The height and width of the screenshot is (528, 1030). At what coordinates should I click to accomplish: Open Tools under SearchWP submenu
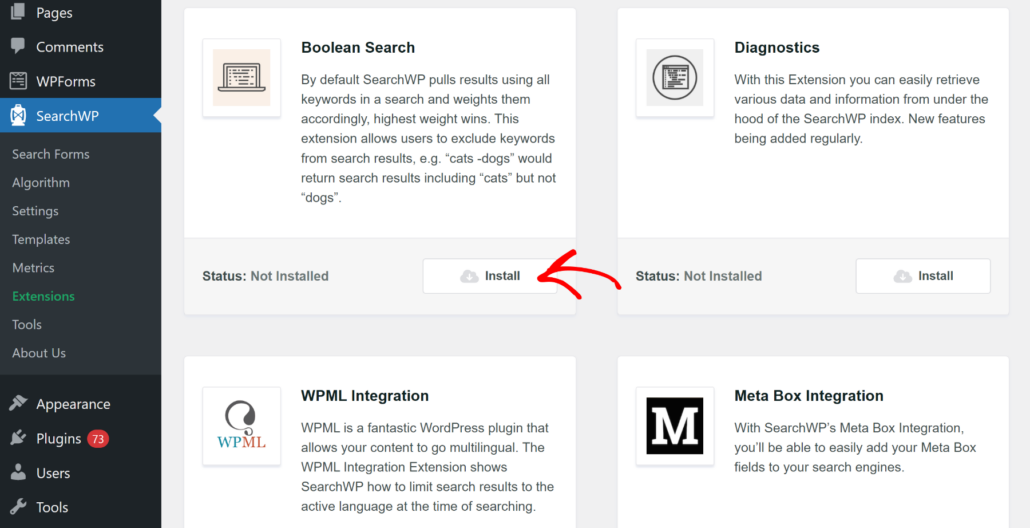27,324
